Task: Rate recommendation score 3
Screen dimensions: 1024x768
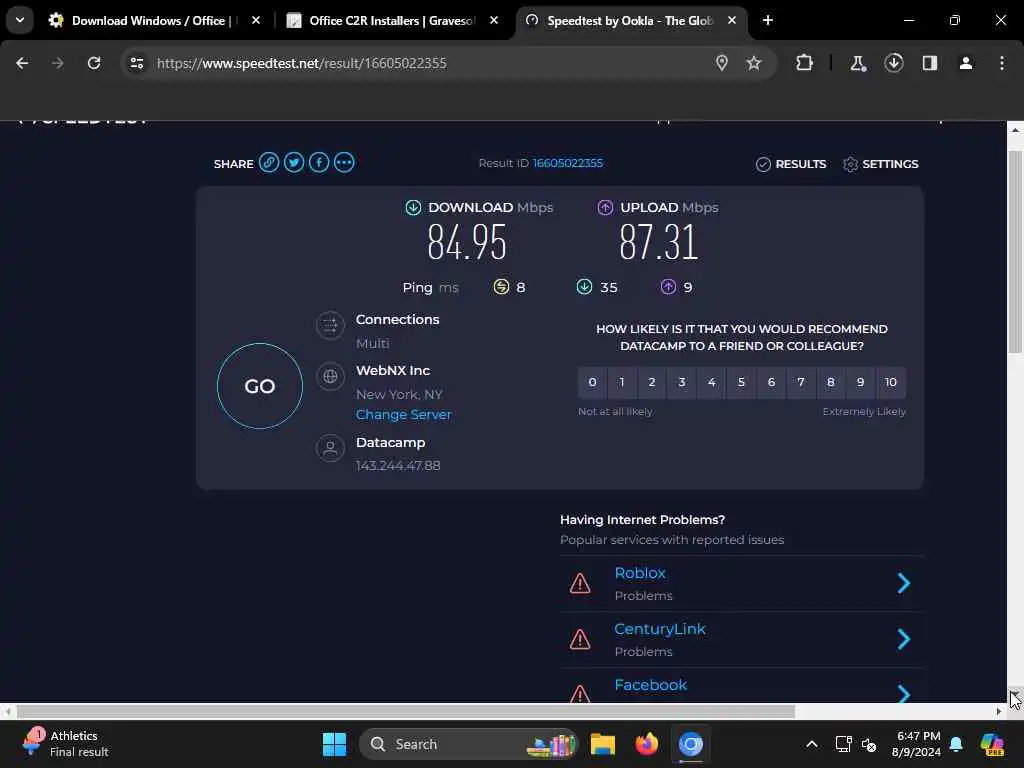Action: tap(682, 383)
